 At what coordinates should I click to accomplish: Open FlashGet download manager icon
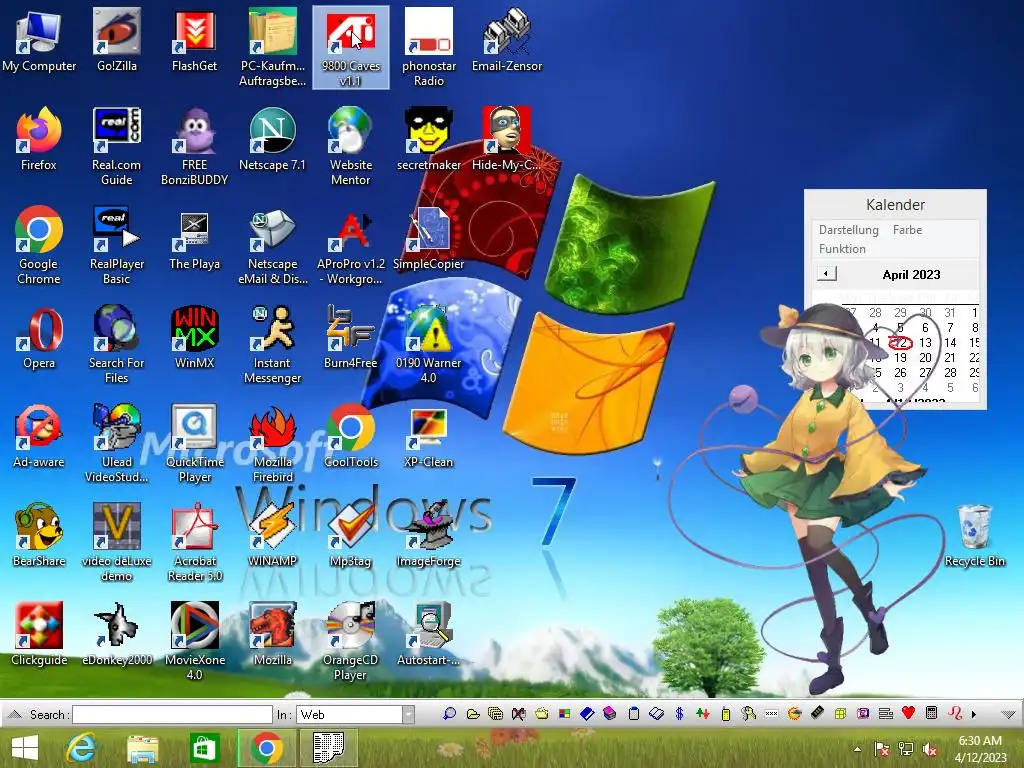tap(194, 40)
